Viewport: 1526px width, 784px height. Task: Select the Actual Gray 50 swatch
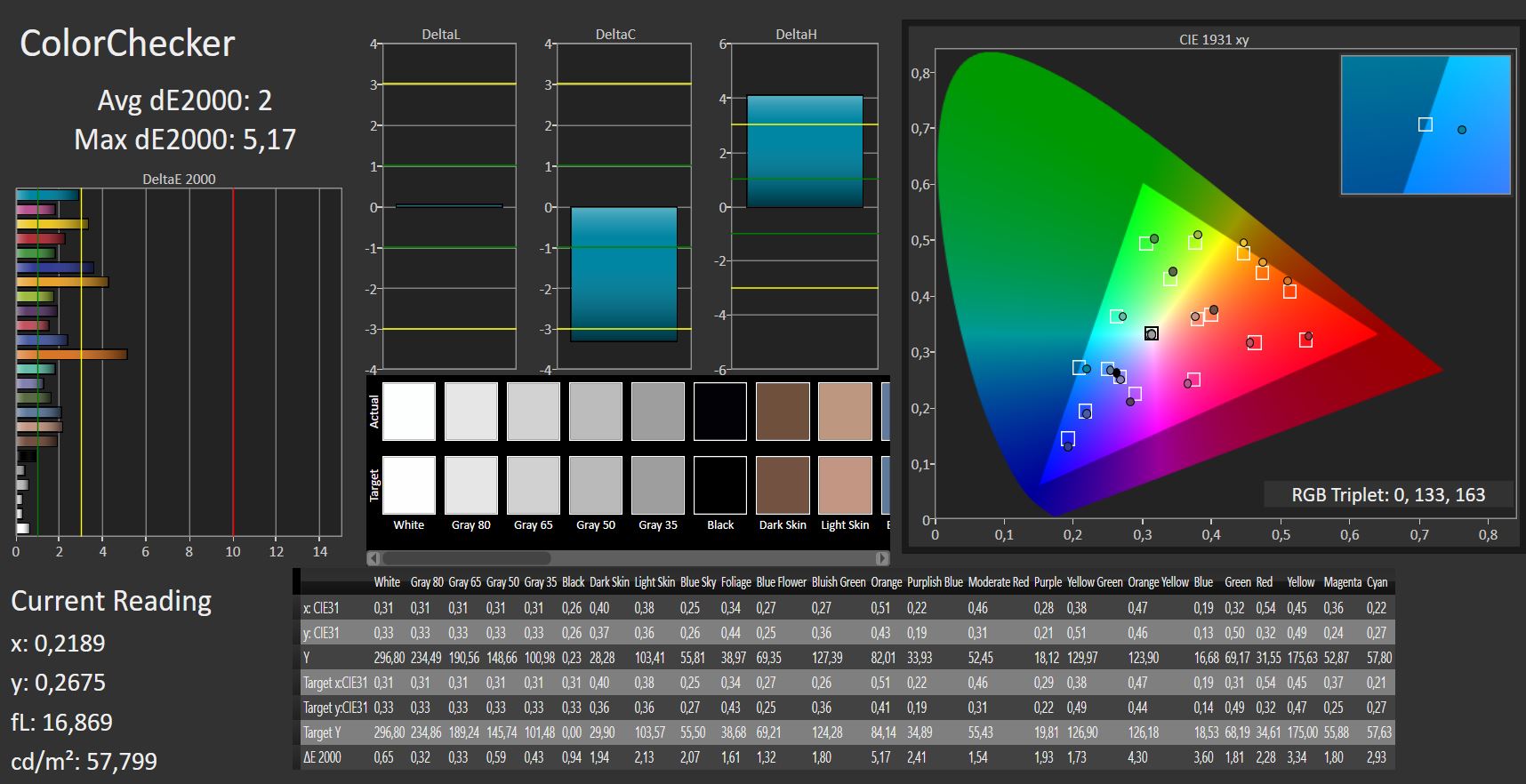[x=596, y=412]
